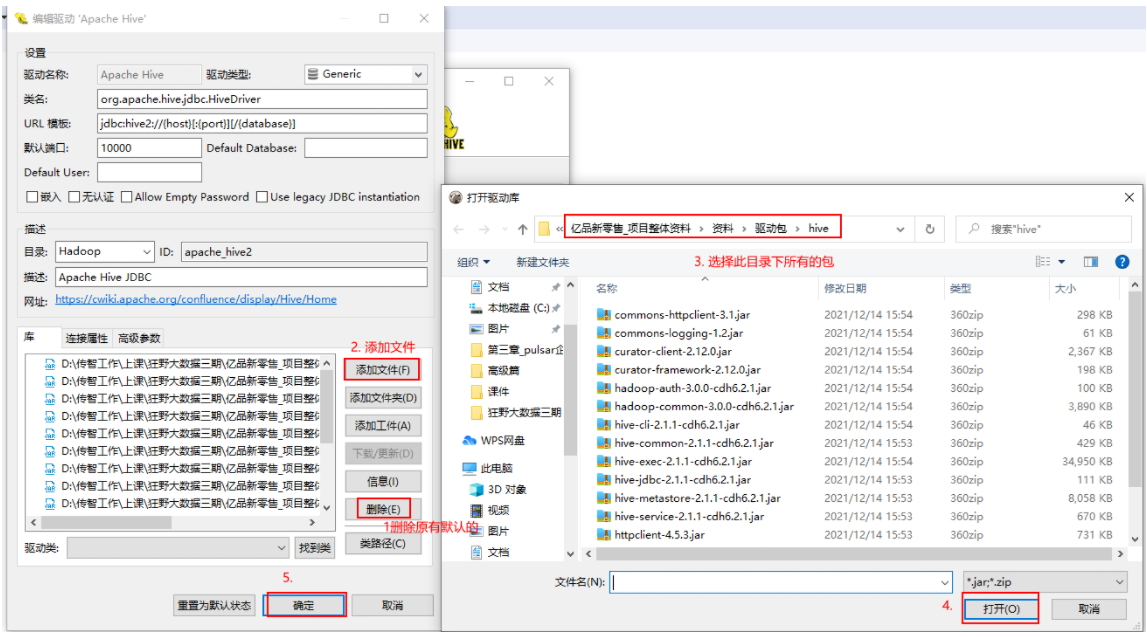Switch to the 高级参数 tab
The width and height of the screenshot is (1147, 637).
click(x=139, y=338)
